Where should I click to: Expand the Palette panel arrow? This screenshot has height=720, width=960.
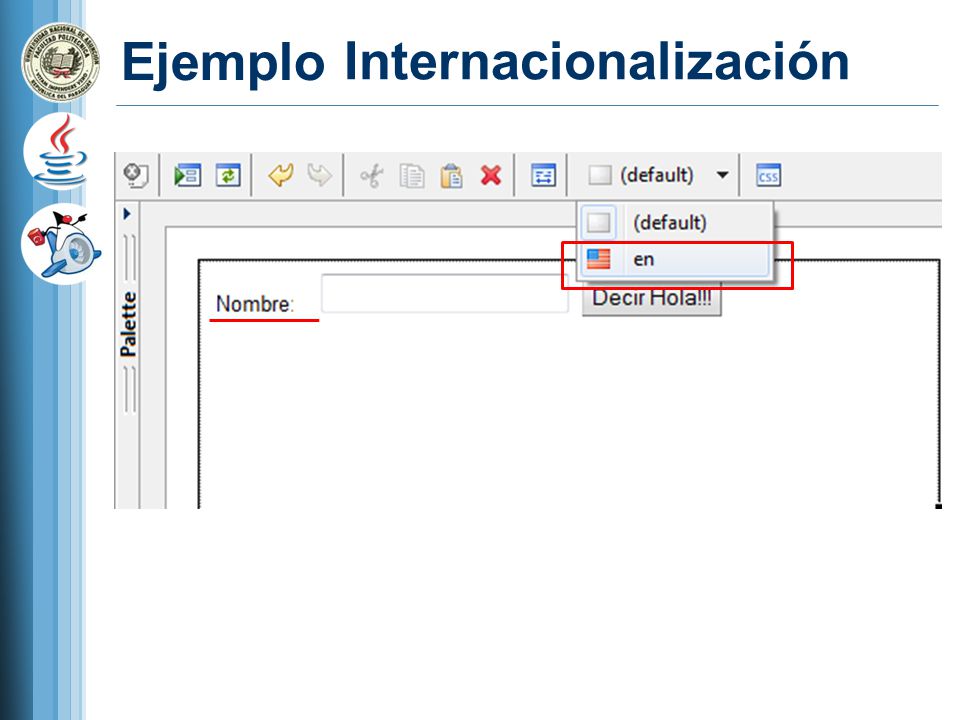pyautogui.click(x=127, y=214)
